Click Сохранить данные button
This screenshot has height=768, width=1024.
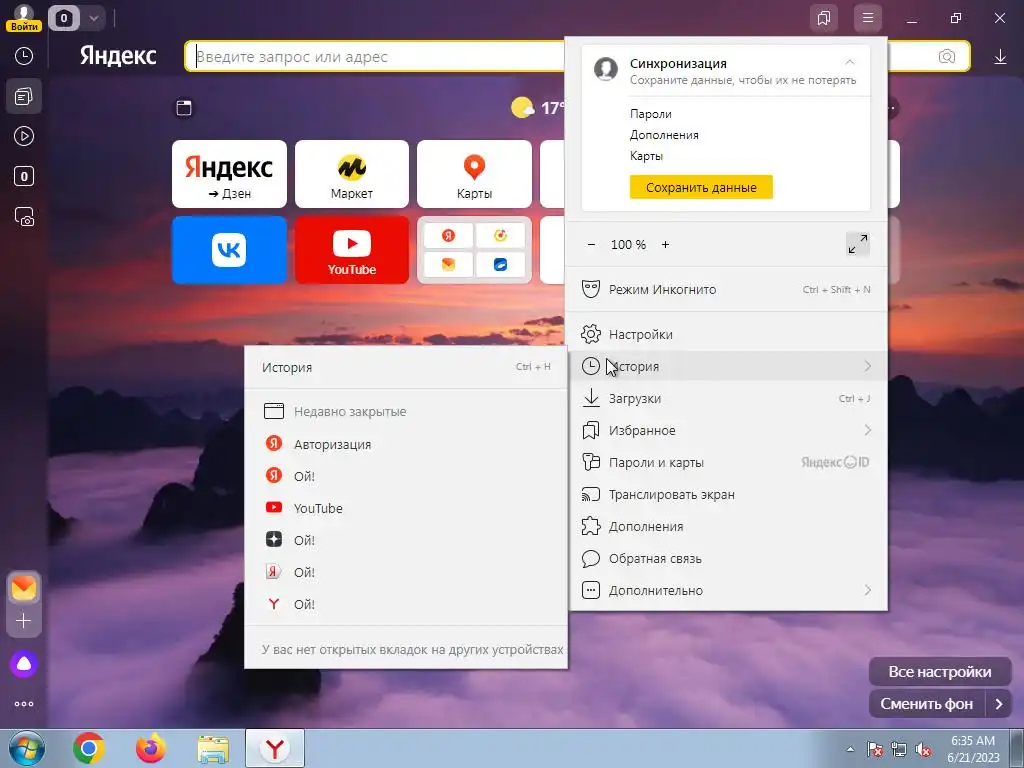[701, 187]
